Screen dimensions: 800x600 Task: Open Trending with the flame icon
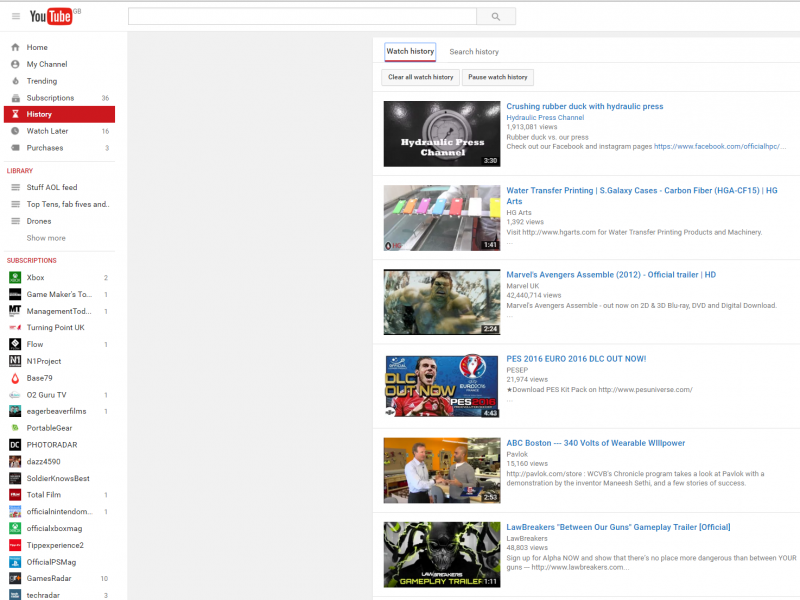tap(42, 81)
